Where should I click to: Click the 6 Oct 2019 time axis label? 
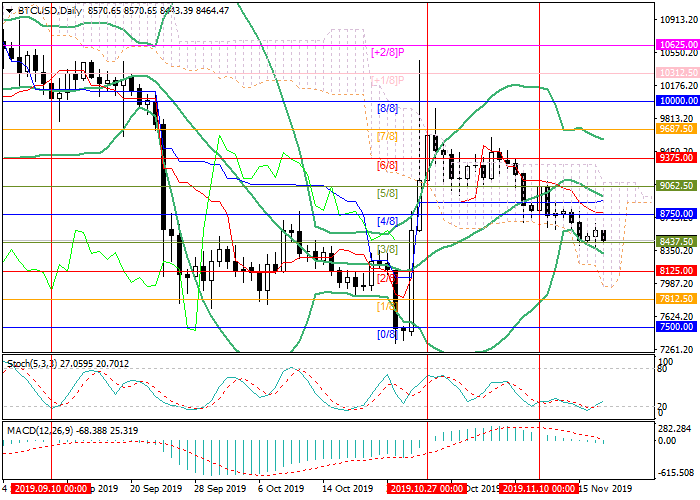(x=282, y=488)
